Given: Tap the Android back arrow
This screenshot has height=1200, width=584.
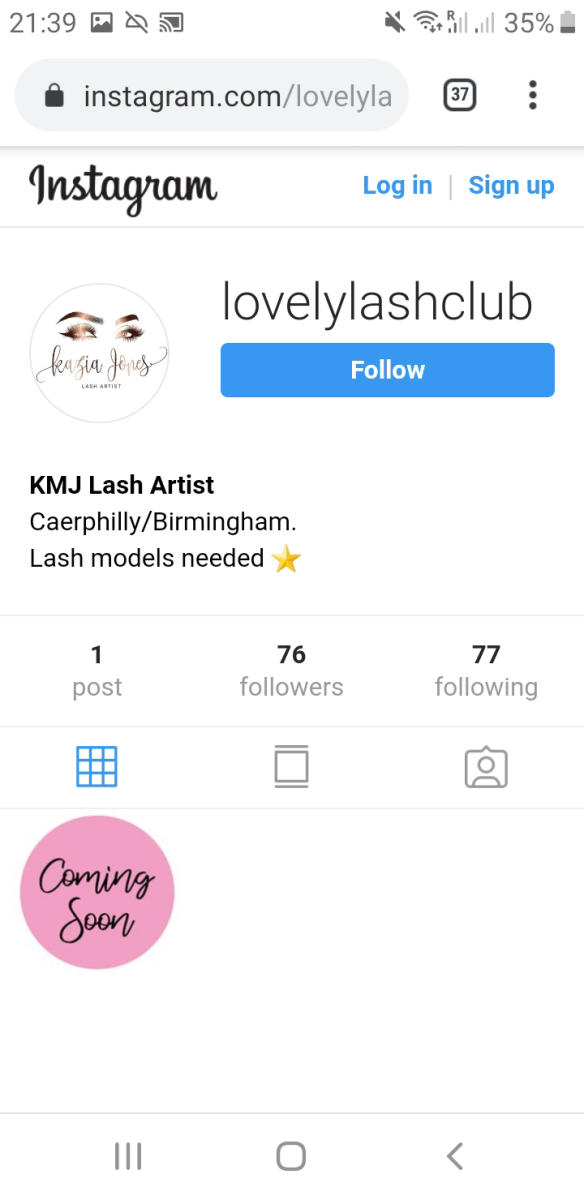Looking at the screenshot, I should pyautogui.click(x=455, y=1157).
